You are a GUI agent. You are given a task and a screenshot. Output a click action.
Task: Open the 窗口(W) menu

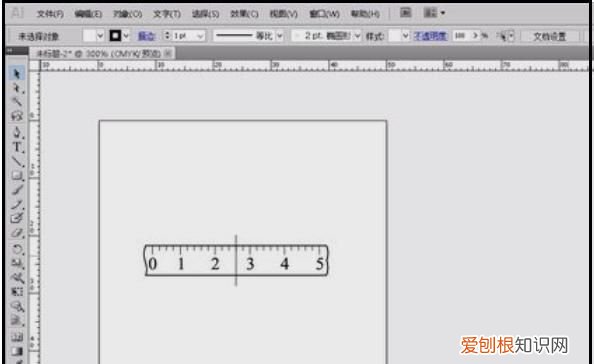324,14
